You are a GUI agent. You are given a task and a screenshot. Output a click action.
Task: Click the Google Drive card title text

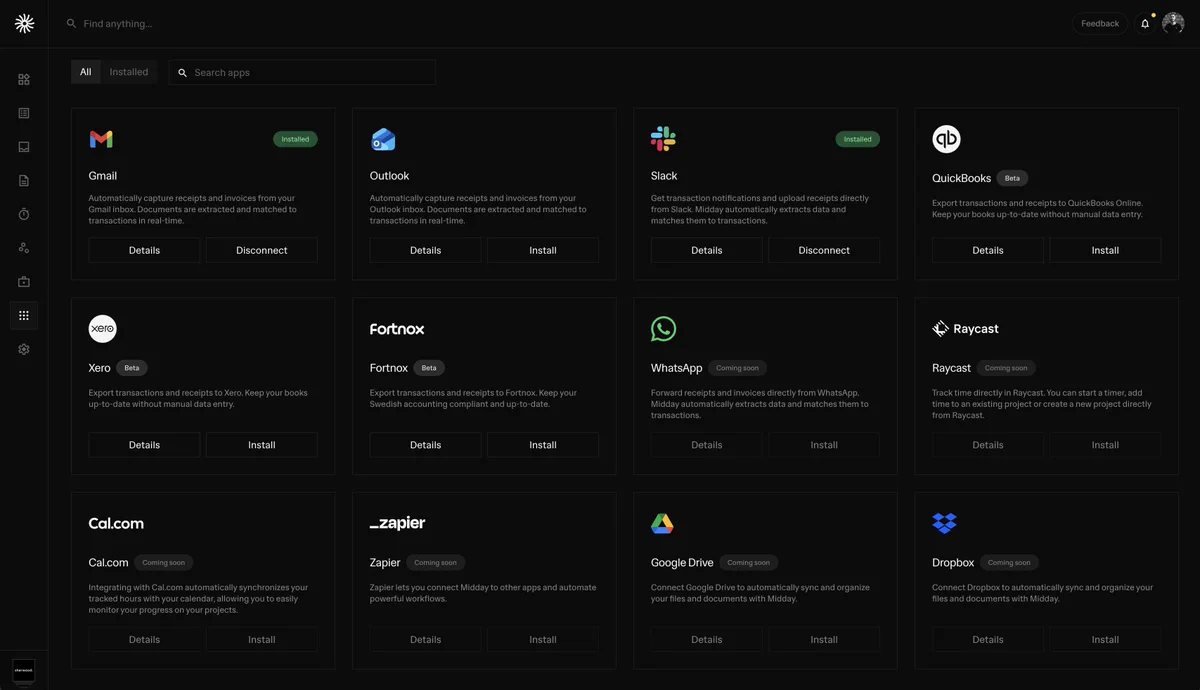[682, 563]
